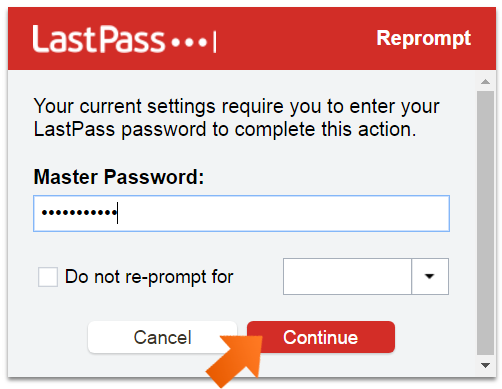Toggle via the 'Do not re-prompt for' label
This screenshot has width=502, height=389.
pyautogui.click(x=149, y=277)
